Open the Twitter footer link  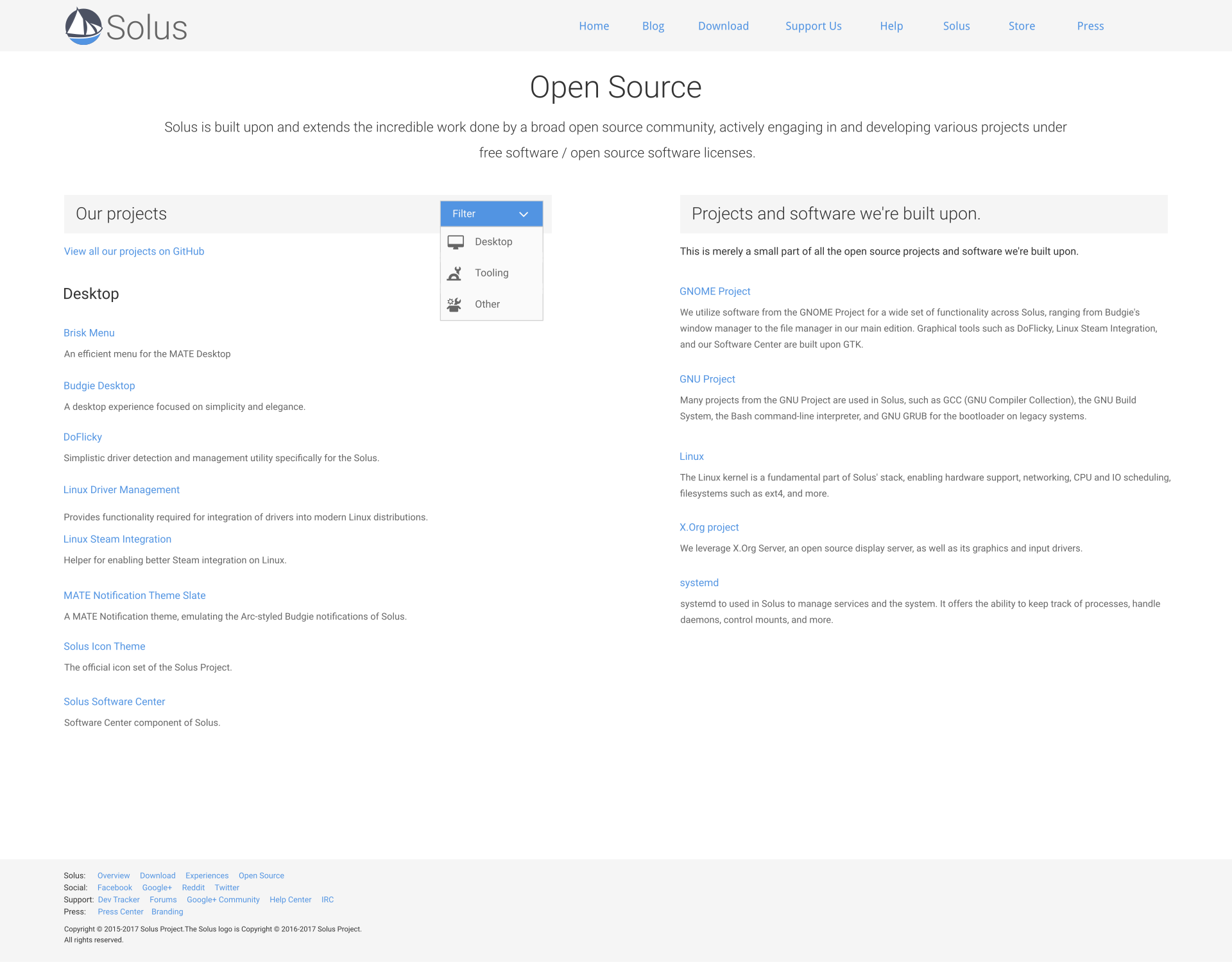[227, 888]
